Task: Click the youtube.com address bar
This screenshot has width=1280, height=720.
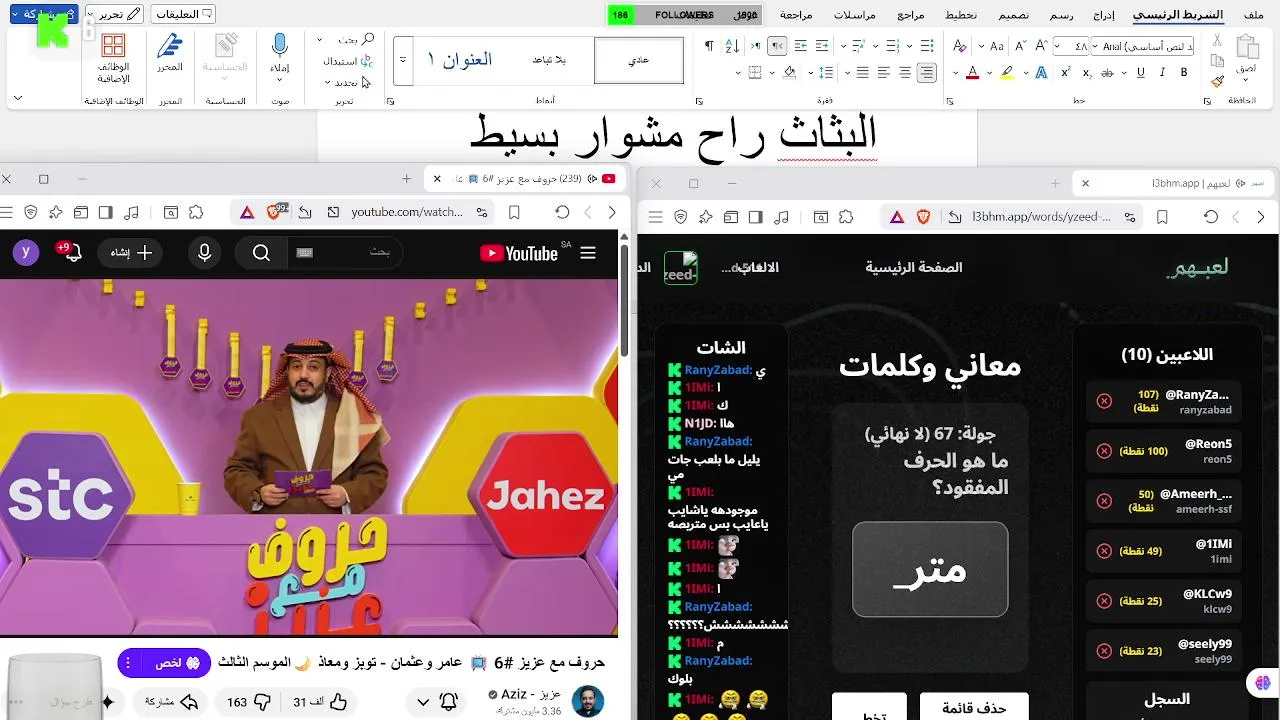Action: coord(407,212)
